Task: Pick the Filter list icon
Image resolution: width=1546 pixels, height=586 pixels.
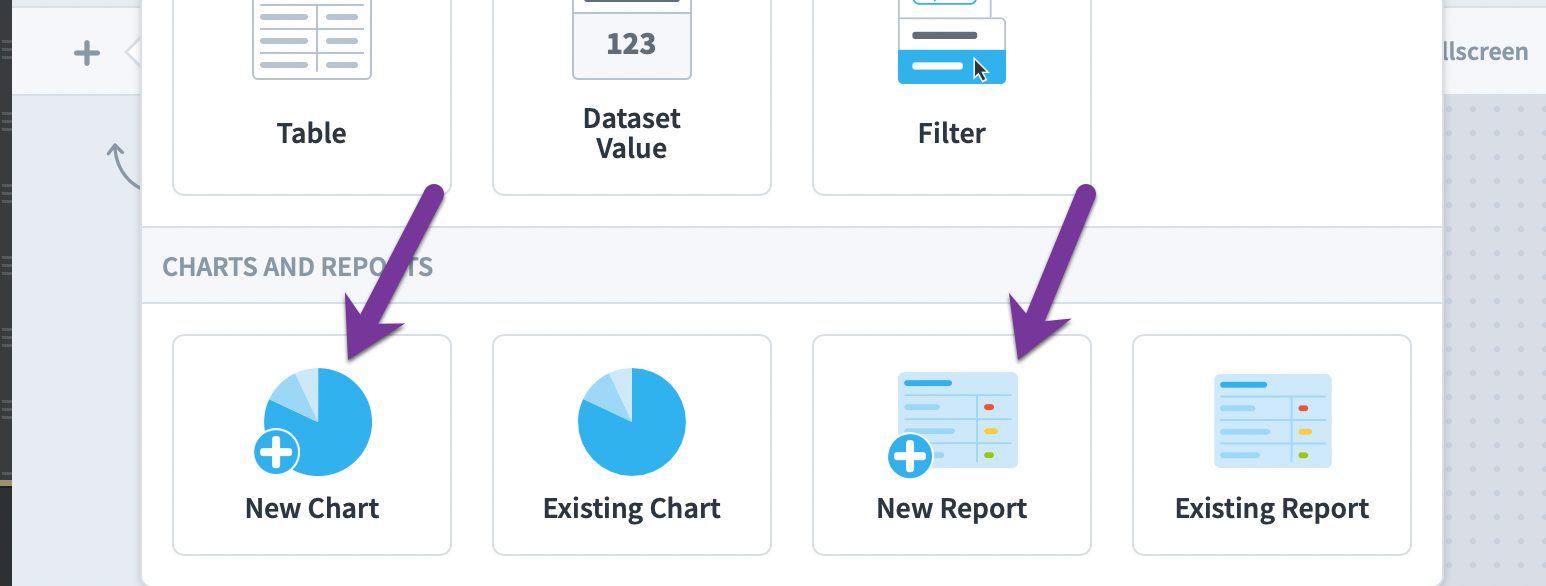Action: click(952, 41)
